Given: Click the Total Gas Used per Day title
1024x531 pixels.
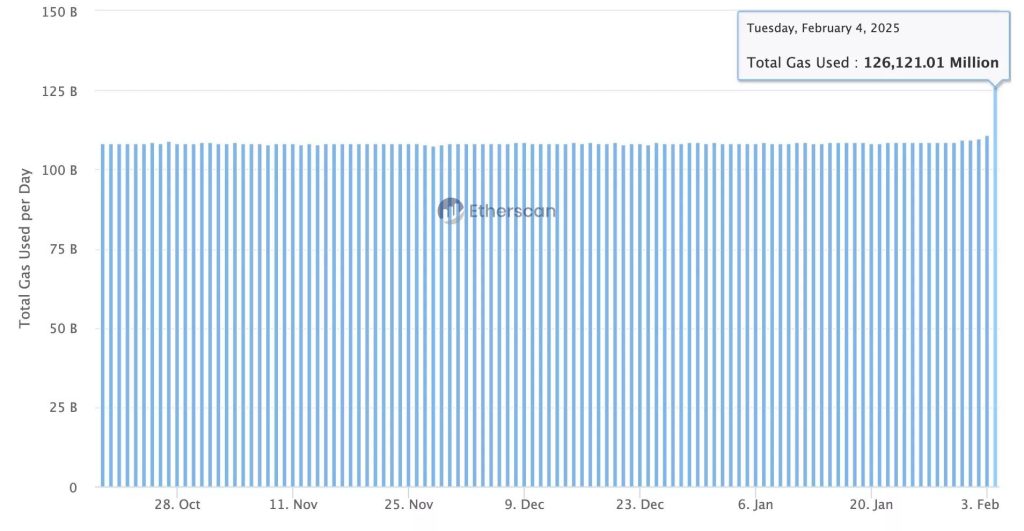Looking at the screenshot, I should (x=26, y=250).
